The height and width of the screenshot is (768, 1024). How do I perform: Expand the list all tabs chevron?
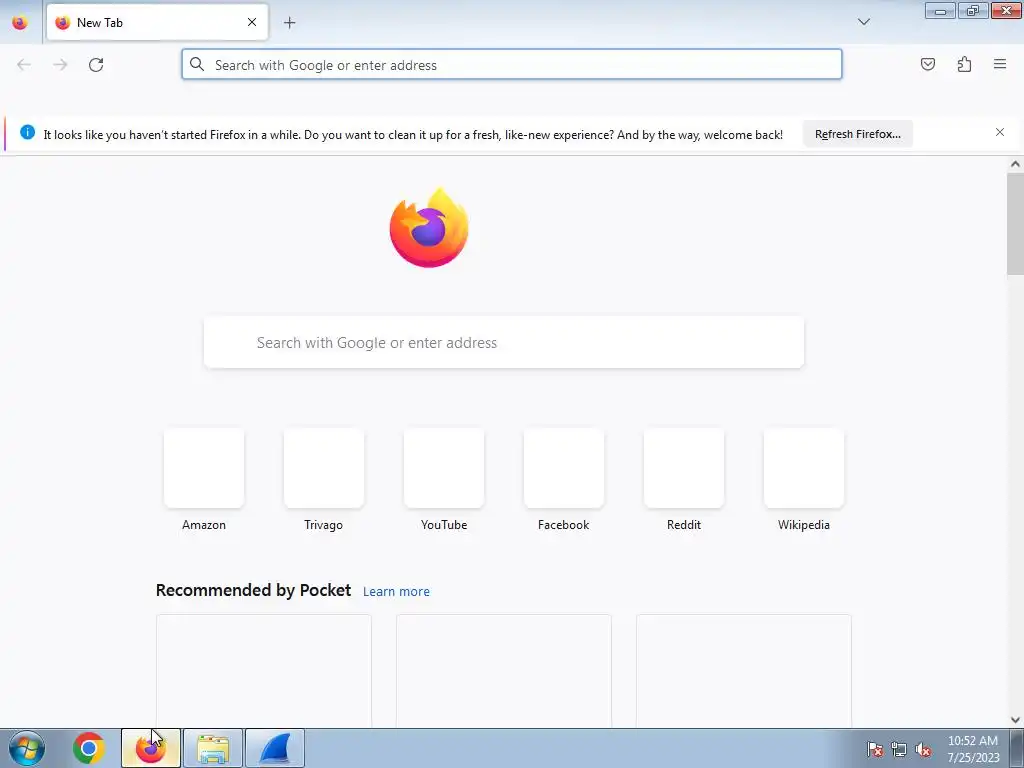click(863, 22)
